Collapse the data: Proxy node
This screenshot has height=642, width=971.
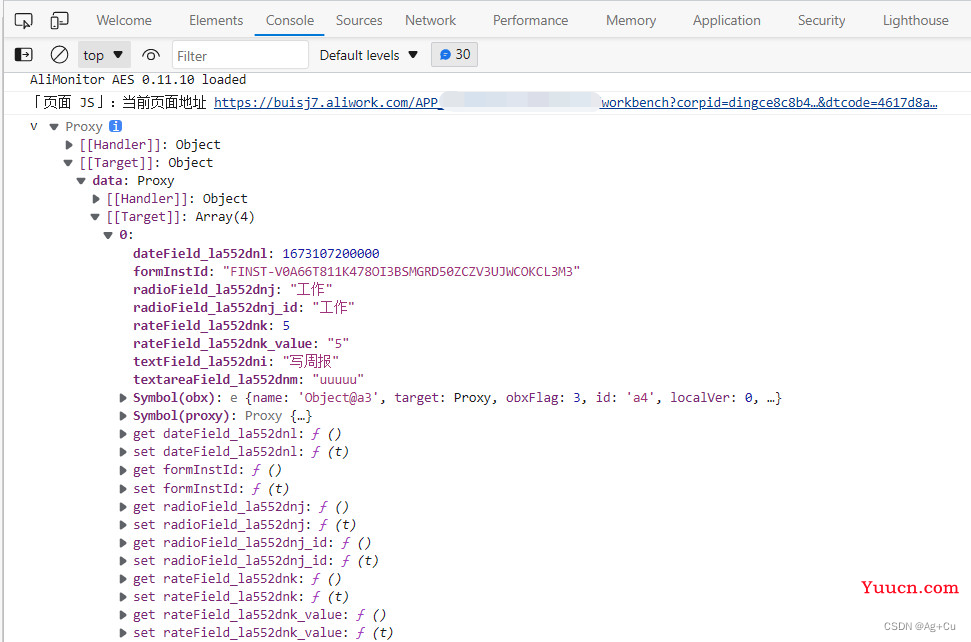[x=81, y=181]
